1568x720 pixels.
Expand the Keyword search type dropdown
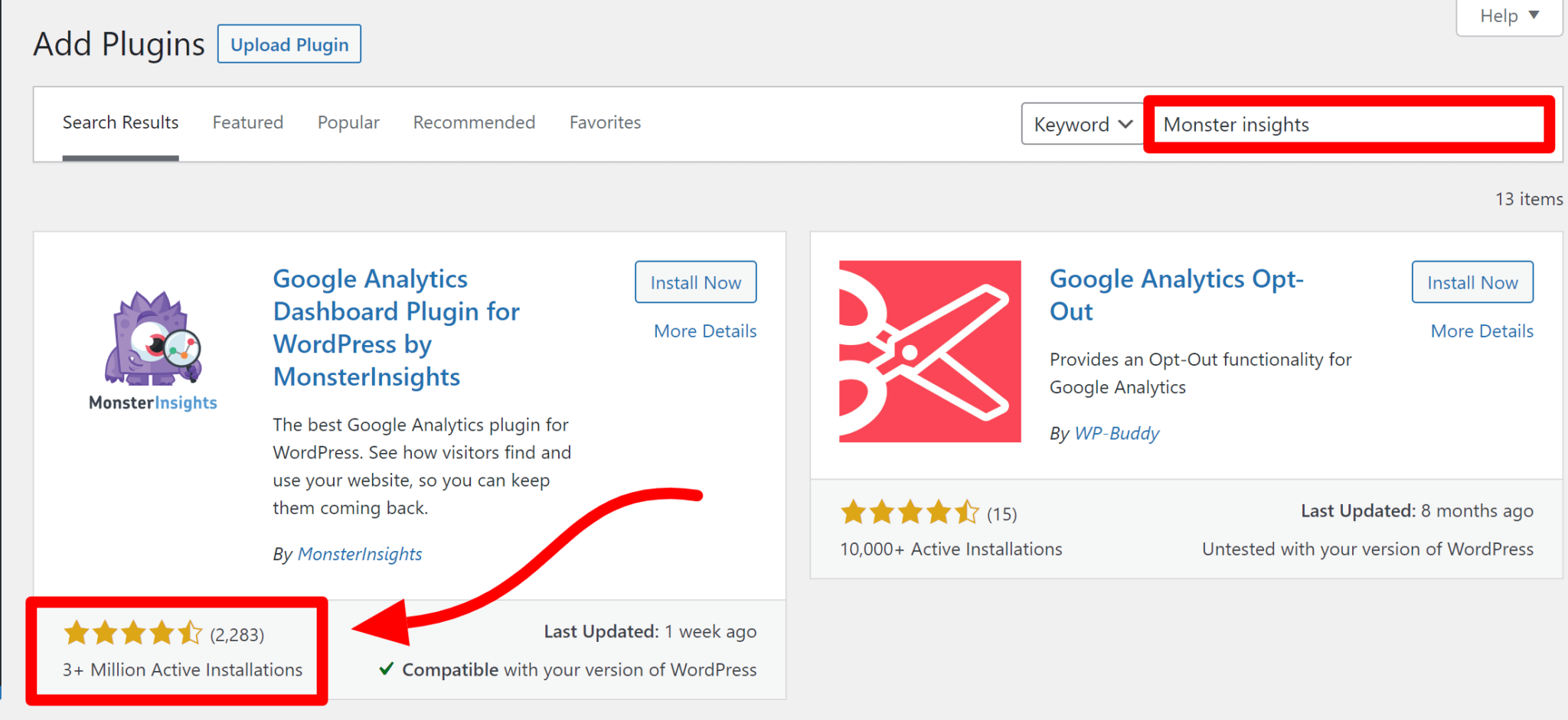click(x=1083, y=124)
